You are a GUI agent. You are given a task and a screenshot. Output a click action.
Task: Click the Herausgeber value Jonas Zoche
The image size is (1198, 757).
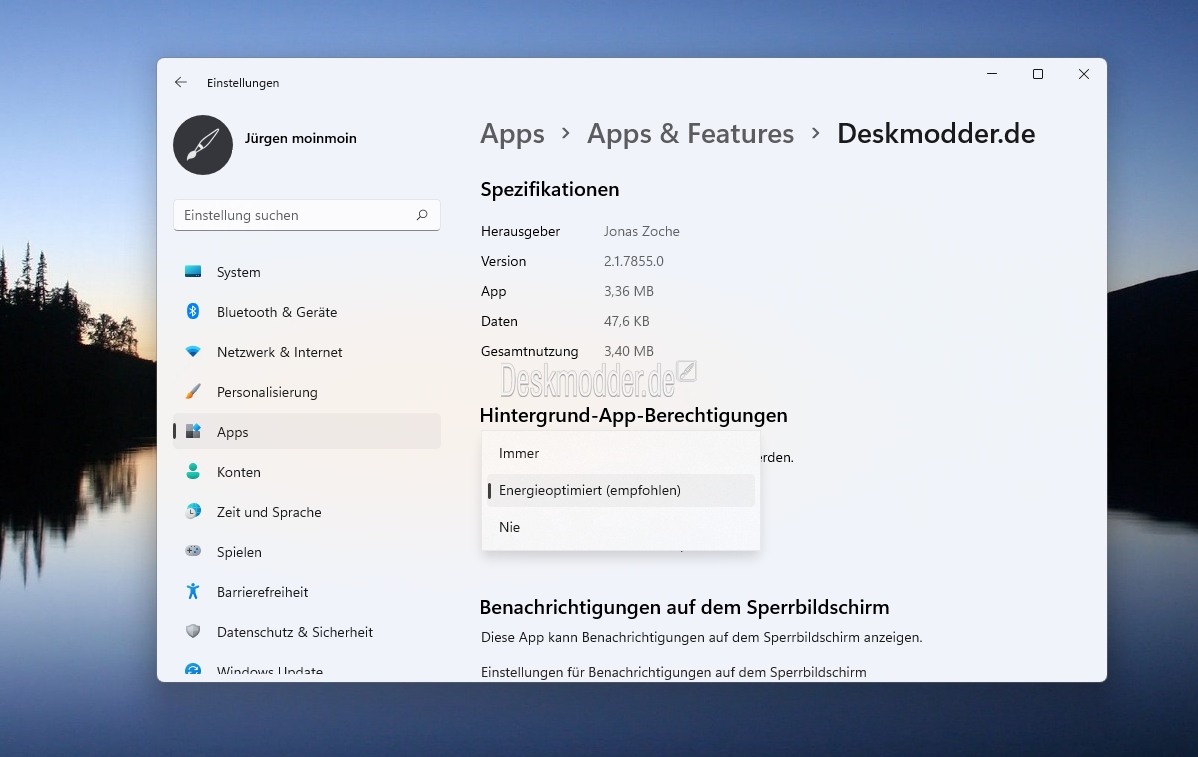(x=641, y=231)
